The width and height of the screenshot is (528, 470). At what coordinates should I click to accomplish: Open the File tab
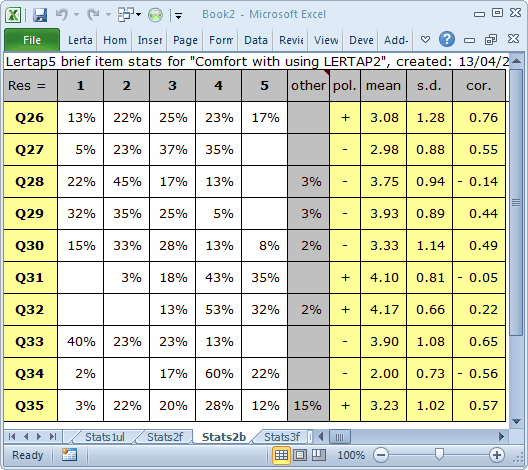pyautogui.click(x=32, y=40)
